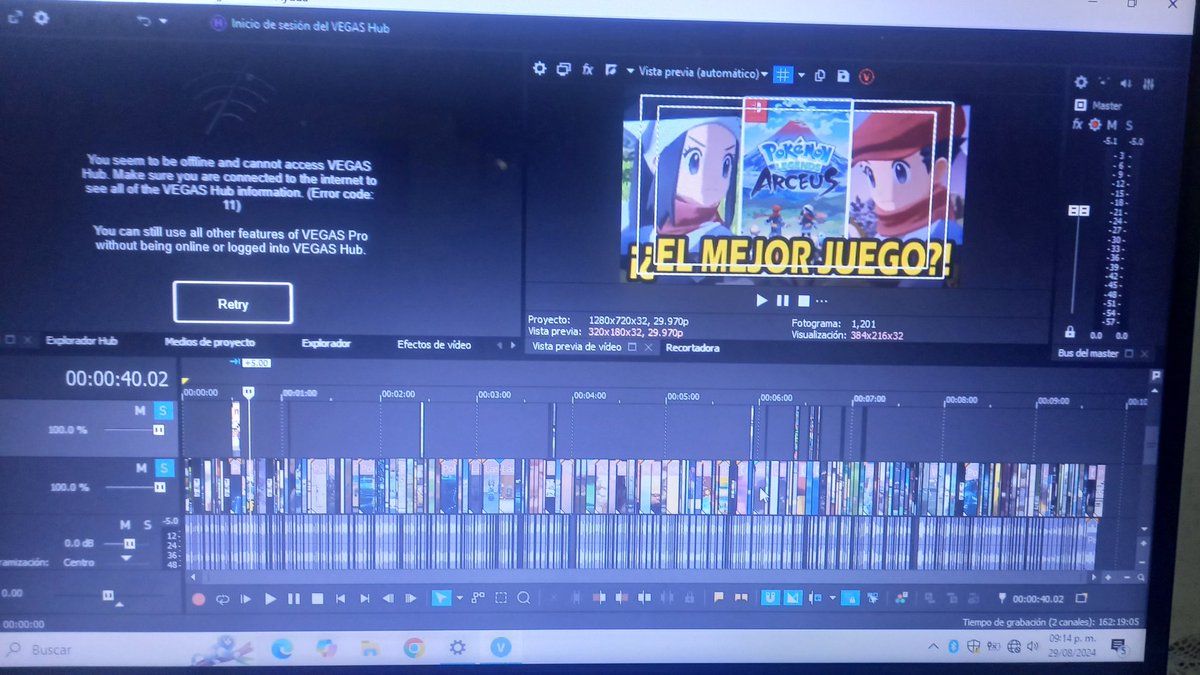The width and height of the screenshot is (1200, 675).
Task: Click top video track 100.0 % level slider
Action: click(x=157, y=429)
